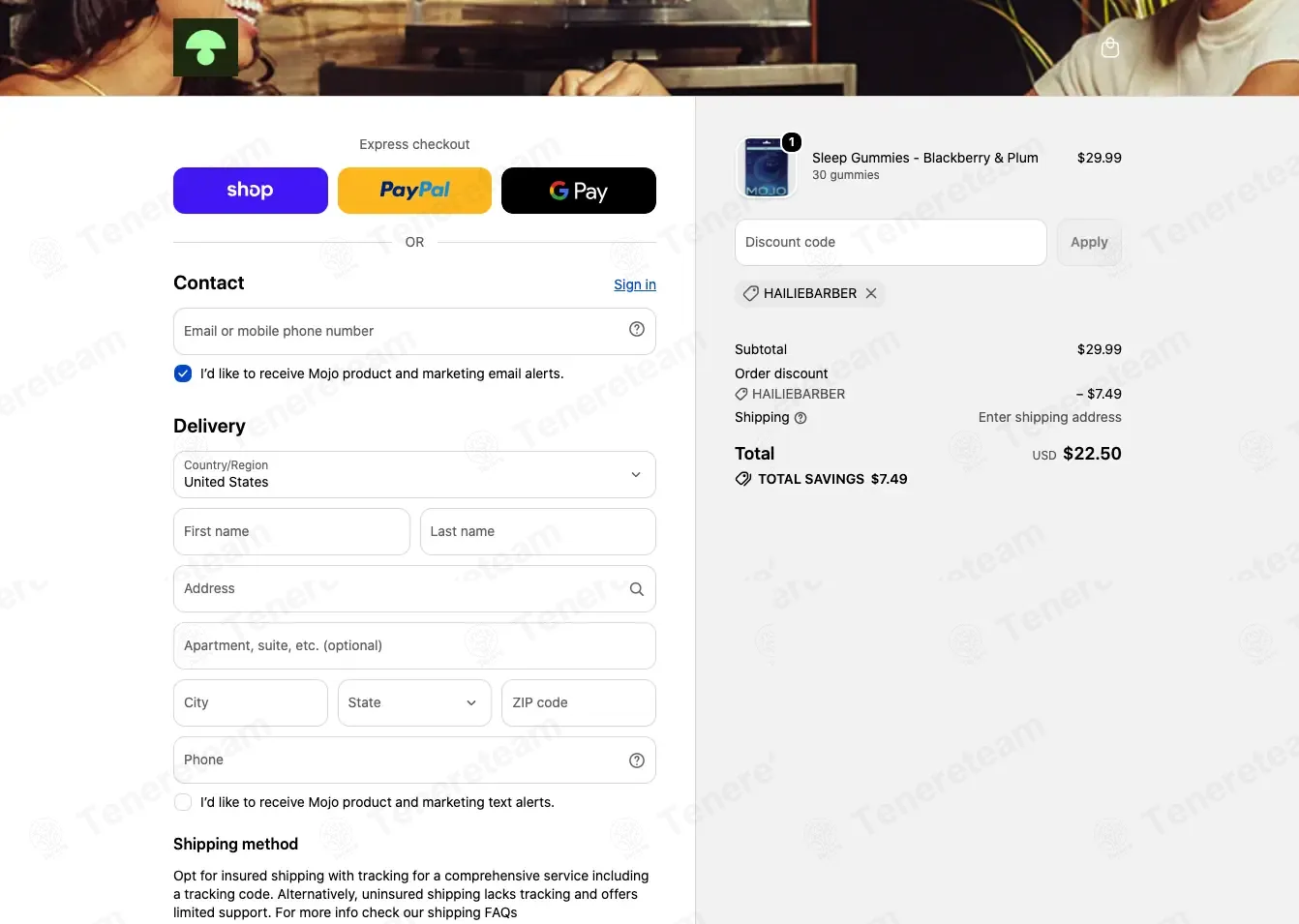Screen dimensions: 1299x924
Task: Click the '$22.50' total amount
Action: point(1092,454)
